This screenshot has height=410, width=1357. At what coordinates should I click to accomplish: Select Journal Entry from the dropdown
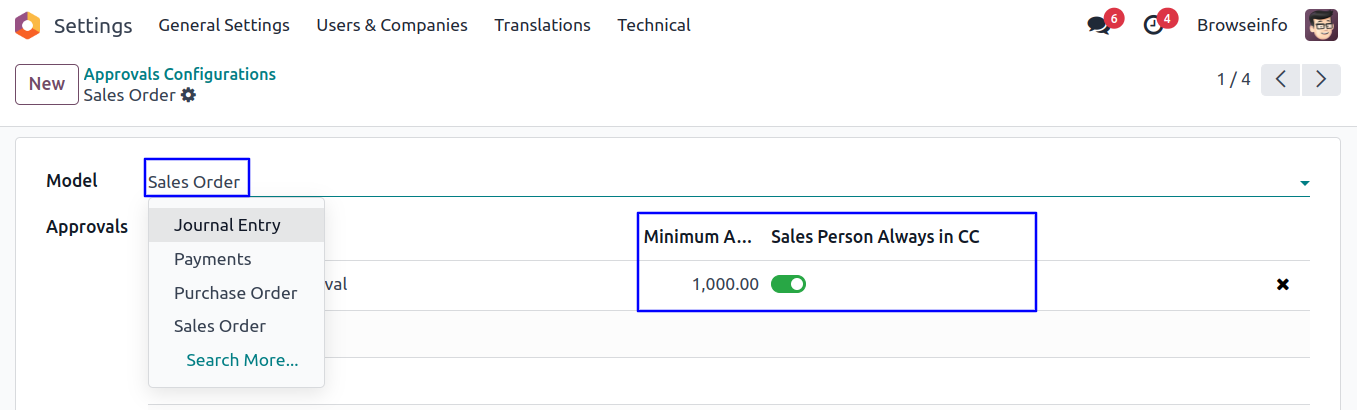tap(227, 225)
